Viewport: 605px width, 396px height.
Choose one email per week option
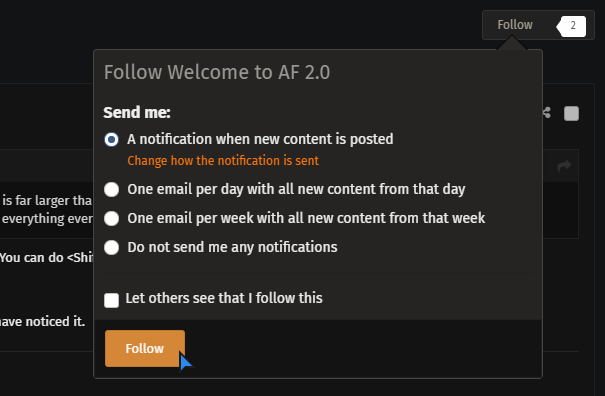pos(112,218)
